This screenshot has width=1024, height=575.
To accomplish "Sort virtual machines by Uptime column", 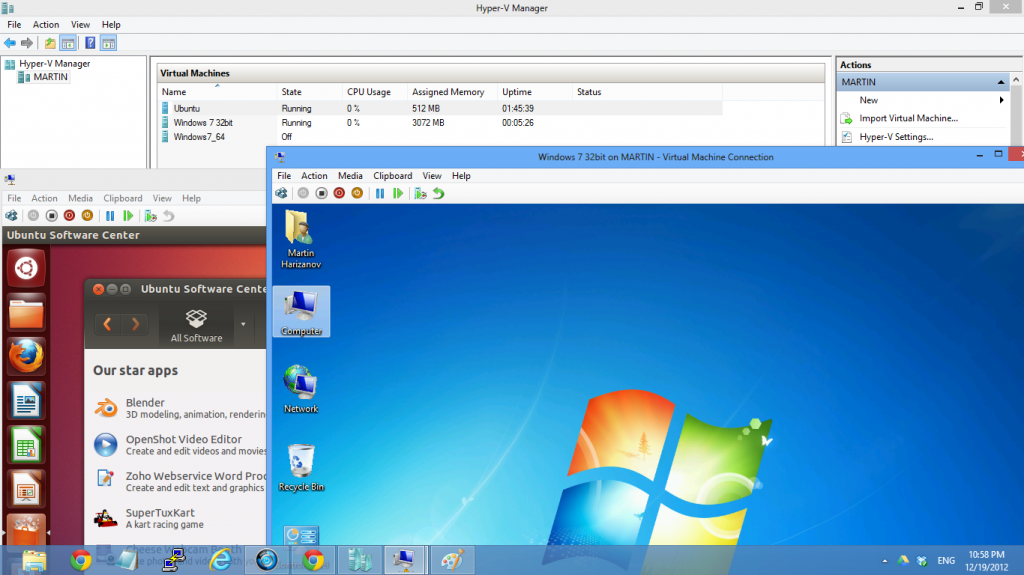I will click(x=534, y=92).
